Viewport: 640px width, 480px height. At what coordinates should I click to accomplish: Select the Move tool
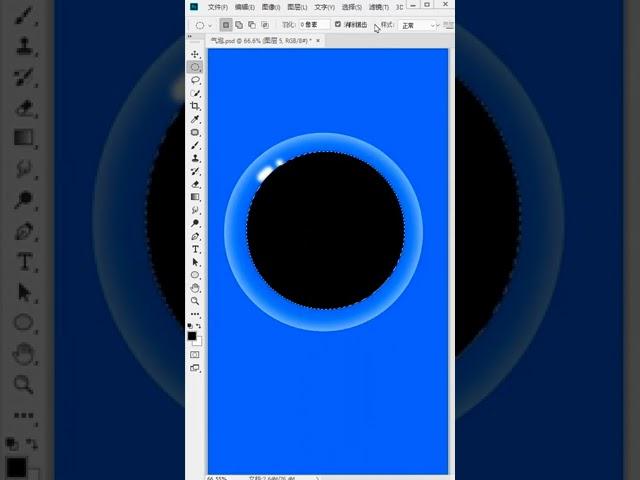tap(195, 54)
